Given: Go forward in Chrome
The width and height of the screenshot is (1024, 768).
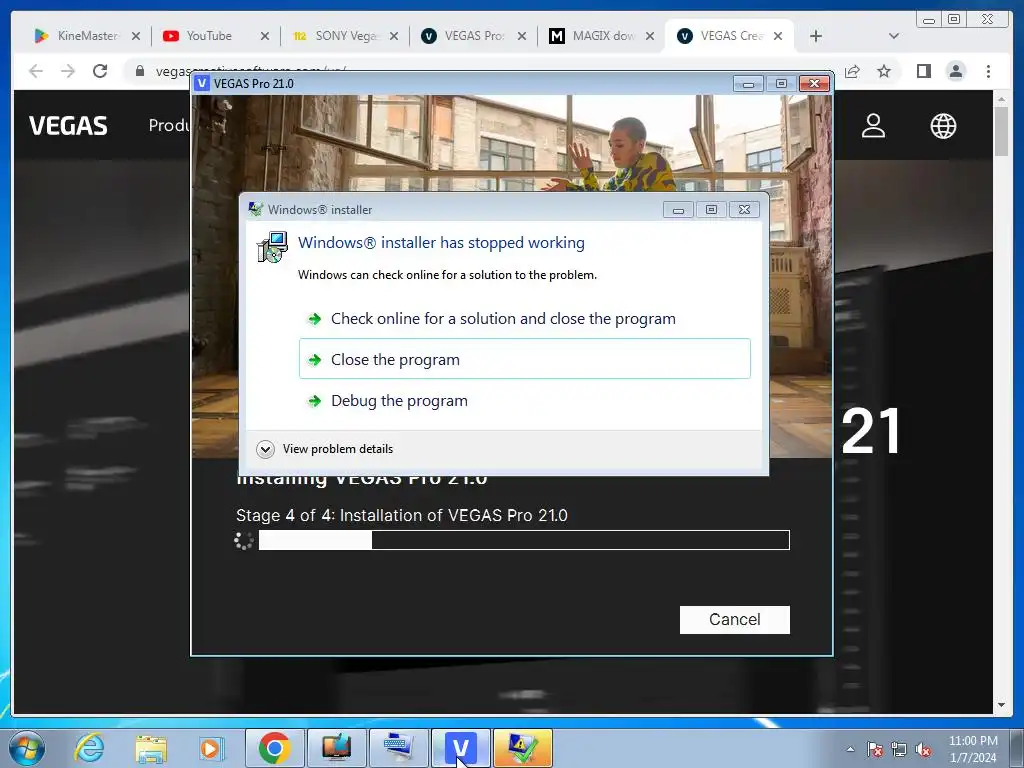Looking at the screenshot, I should (68, 71).
